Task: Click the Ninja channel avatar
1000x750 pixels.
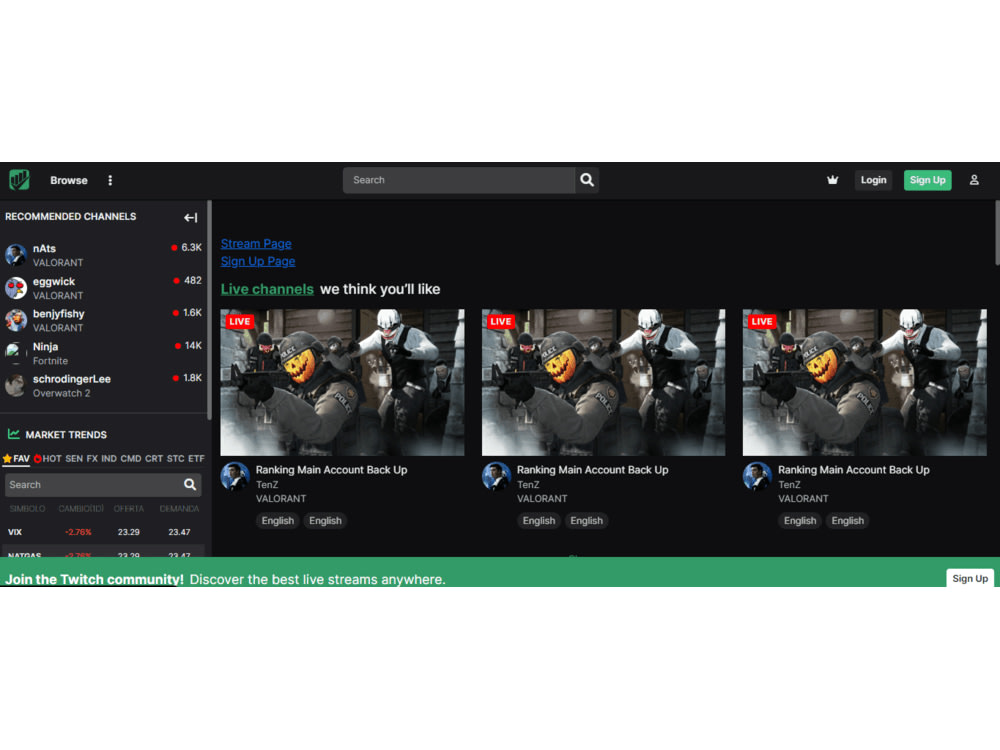Action: (16, 353)
